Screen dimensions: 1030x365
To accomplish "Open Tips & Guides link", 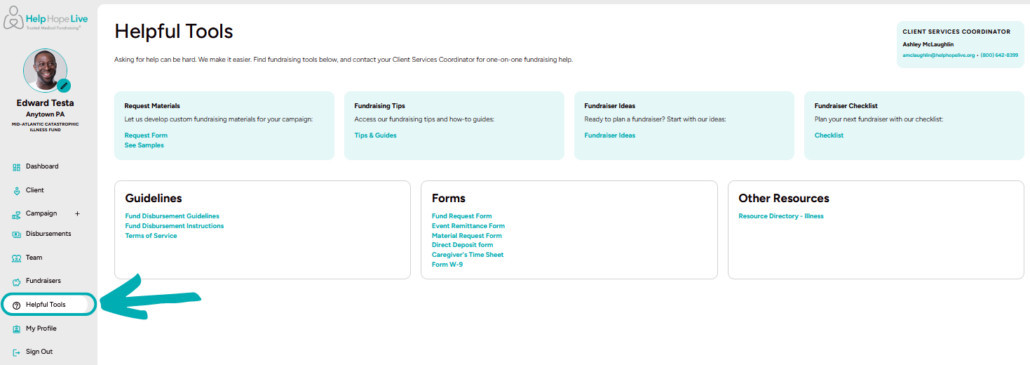I will (x=375, y=136).
